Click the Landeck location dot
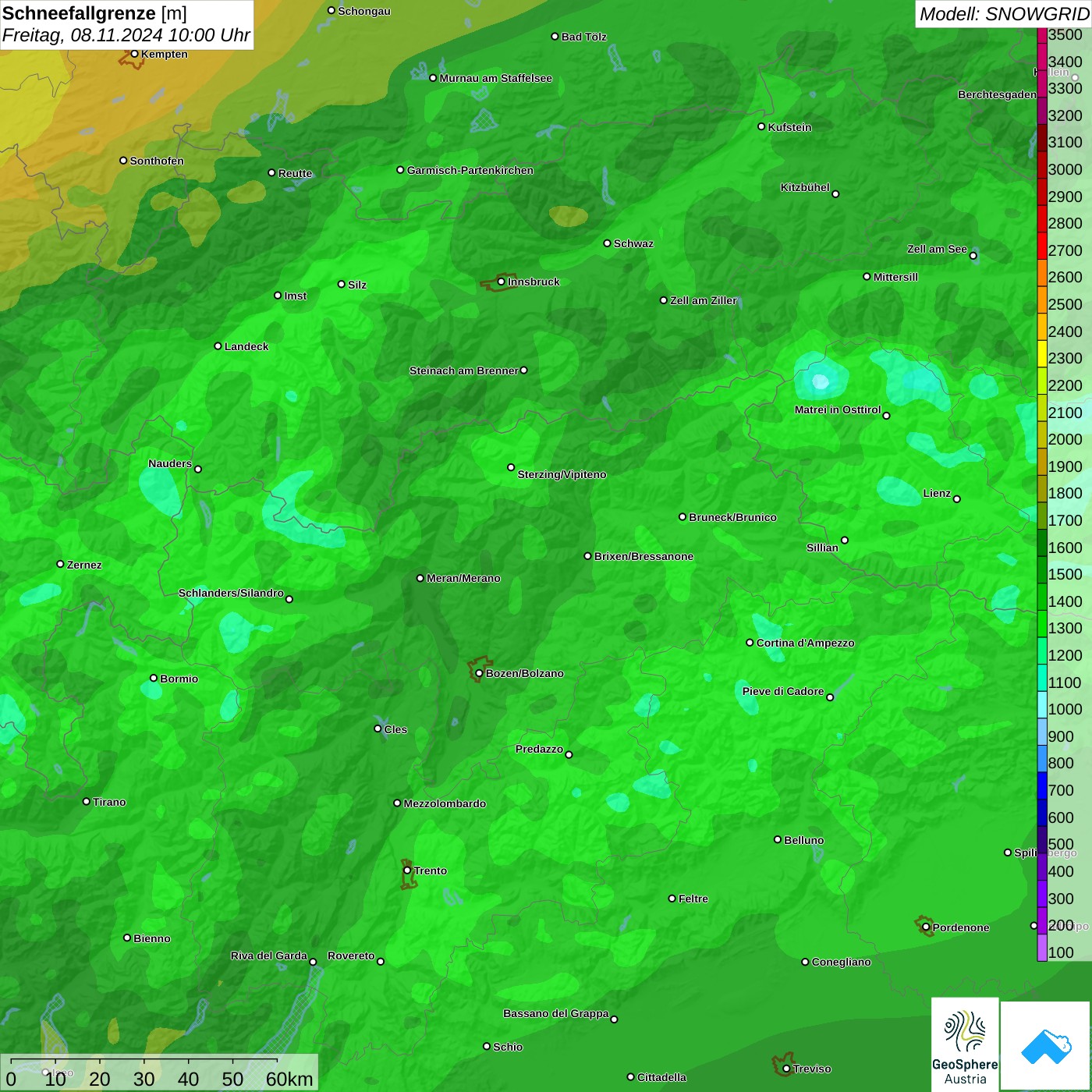 pyautogui.click(x=218, y=346)
